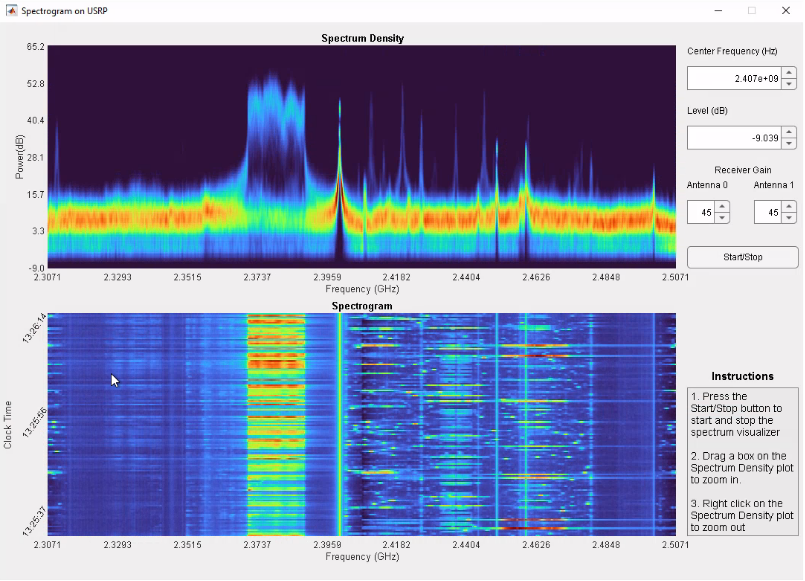
Task: Click the MATLAB icon in title bar
Action: (11, 10)
